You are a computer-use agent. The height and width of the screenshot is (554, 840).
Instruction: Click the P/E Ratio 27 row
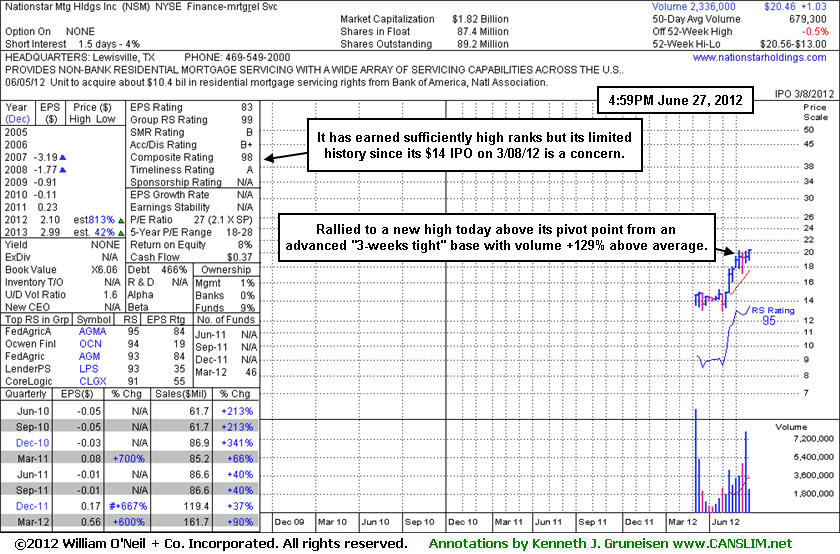(x=191, y=220)
